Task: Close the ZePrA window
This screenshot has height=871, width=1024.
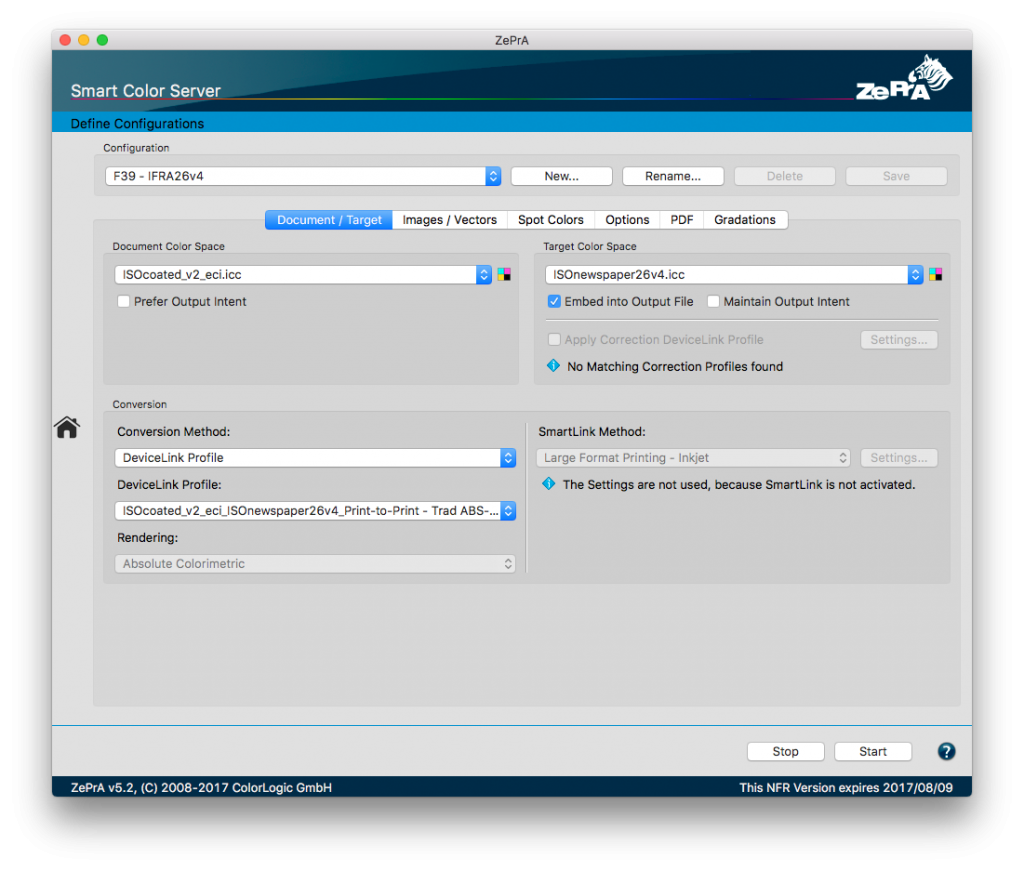Action: [x=65, y=40]
